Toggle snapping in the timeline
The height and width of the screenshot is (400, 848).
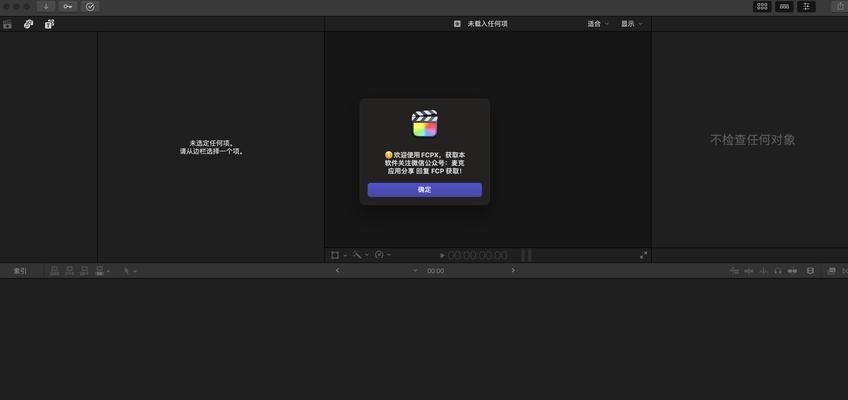coord(792,271)
